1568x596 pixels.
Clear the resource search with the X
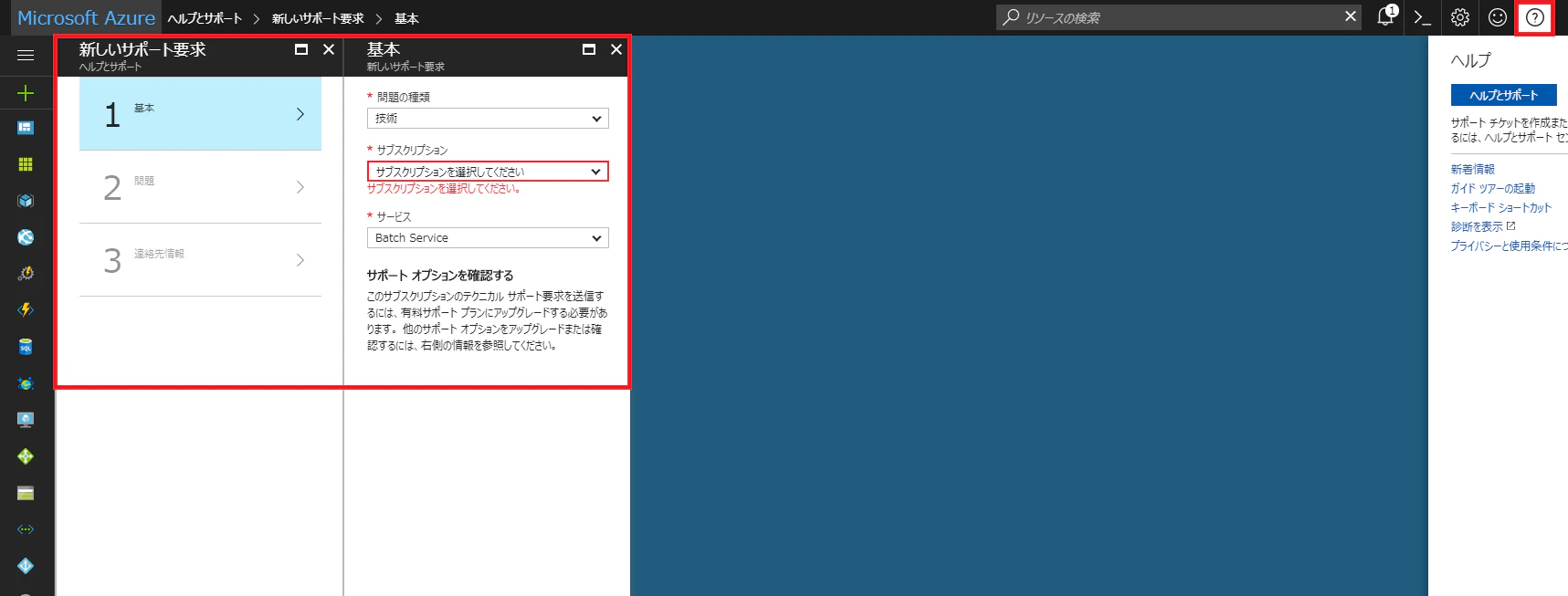click(1351, 16)
